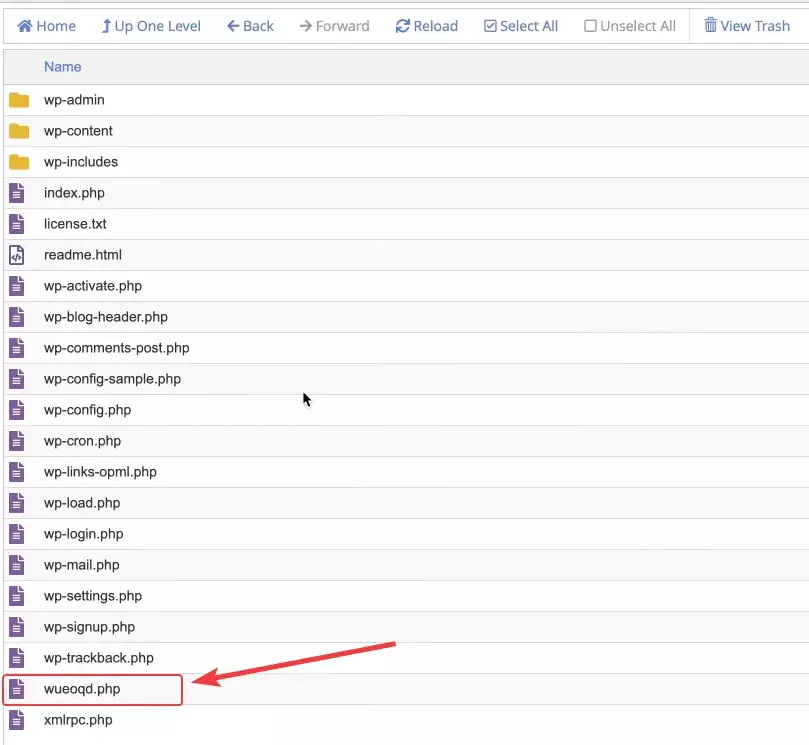
Task: Select the wp-includes folder name
Action: [81, 162]
